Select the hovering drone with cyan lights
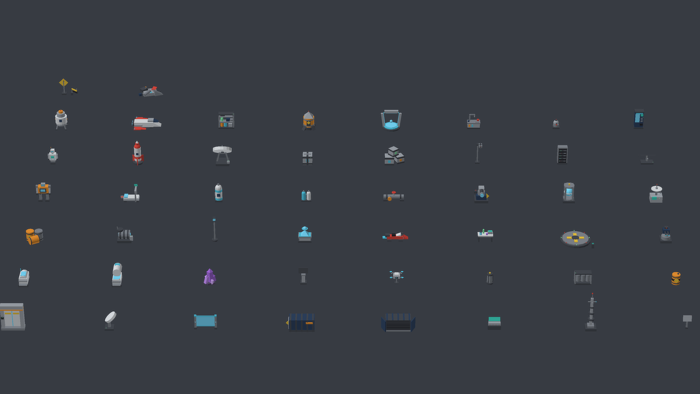Screen dimensions: 700x394 coord(396,276)
